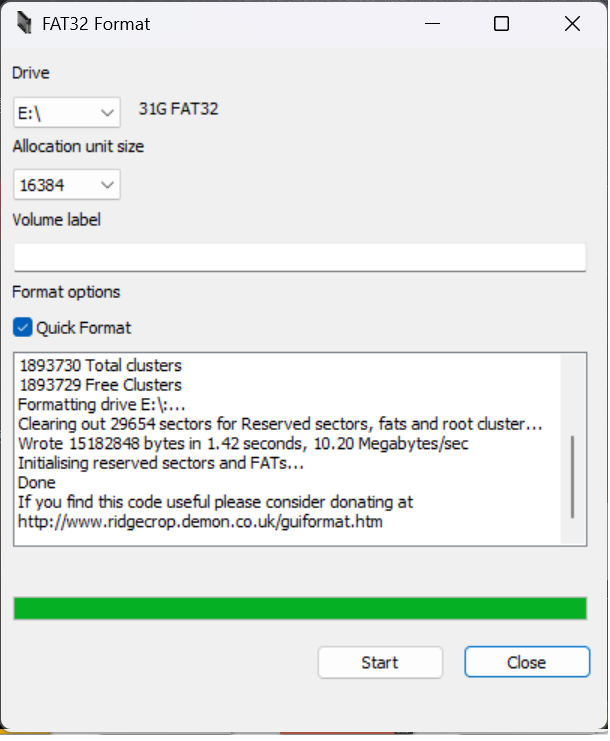Click into the Volume label text field

pyautogui.click(x=300, y=258)
